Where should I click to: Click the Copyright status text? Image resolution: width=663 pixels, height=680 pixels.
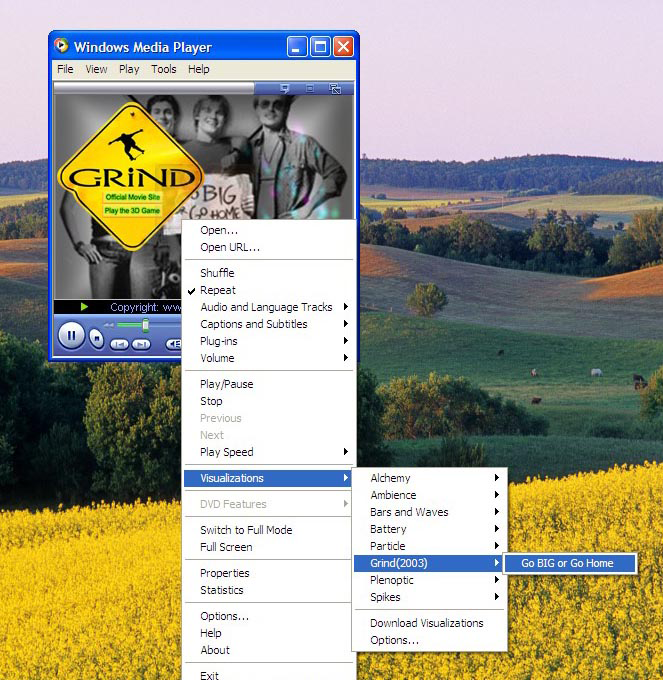(x=146, y=307)
